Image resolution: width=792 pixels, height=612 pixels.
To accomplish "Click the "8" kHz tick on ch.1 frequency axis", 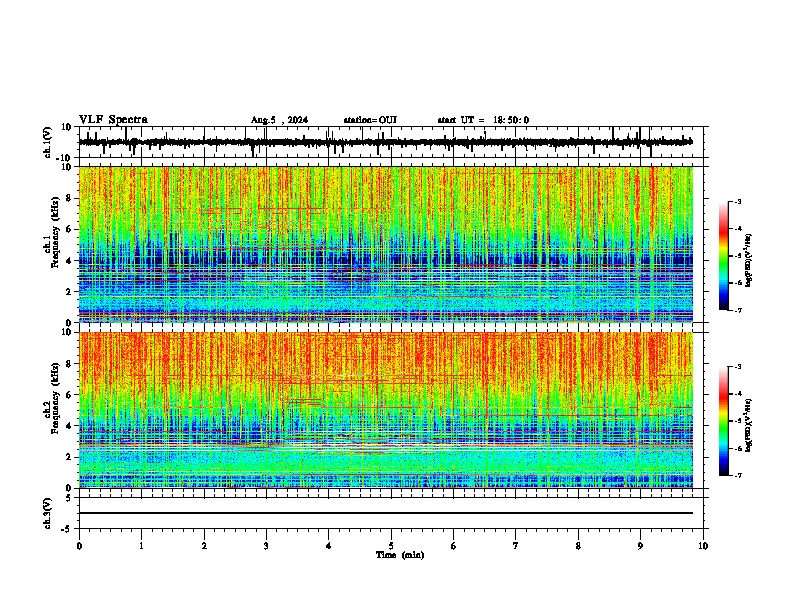I will [70, 198].
